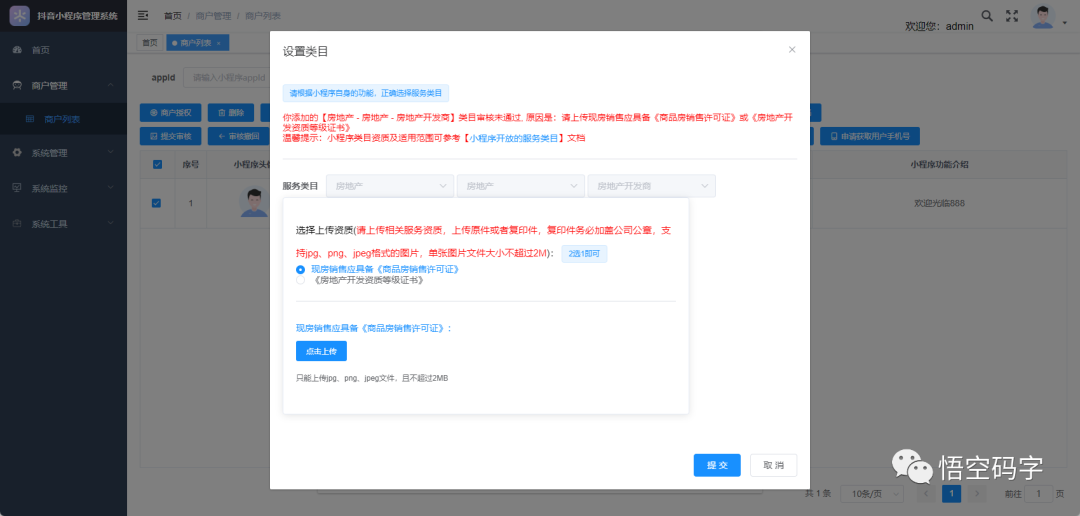Click 商户管理 in the breadcrumb
1080x516 pixels.
212,15
